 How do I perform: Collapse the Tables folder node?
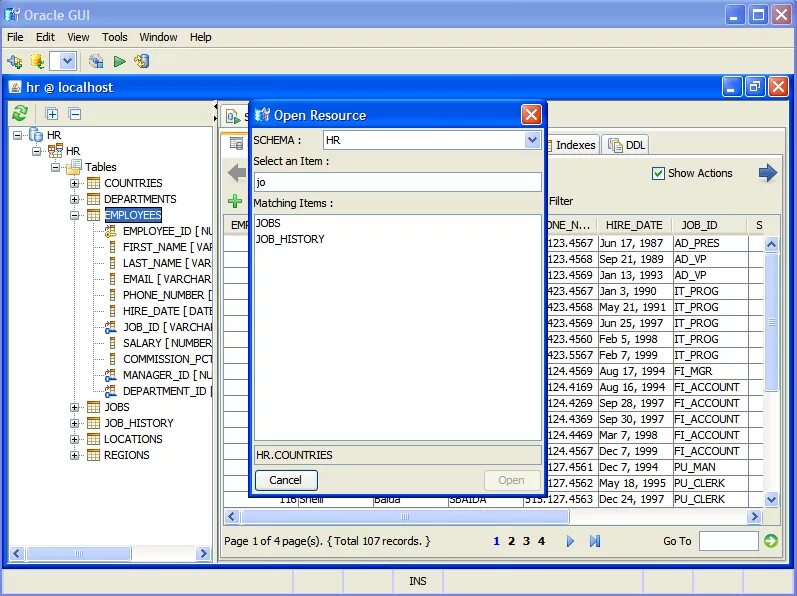(55, 167)
